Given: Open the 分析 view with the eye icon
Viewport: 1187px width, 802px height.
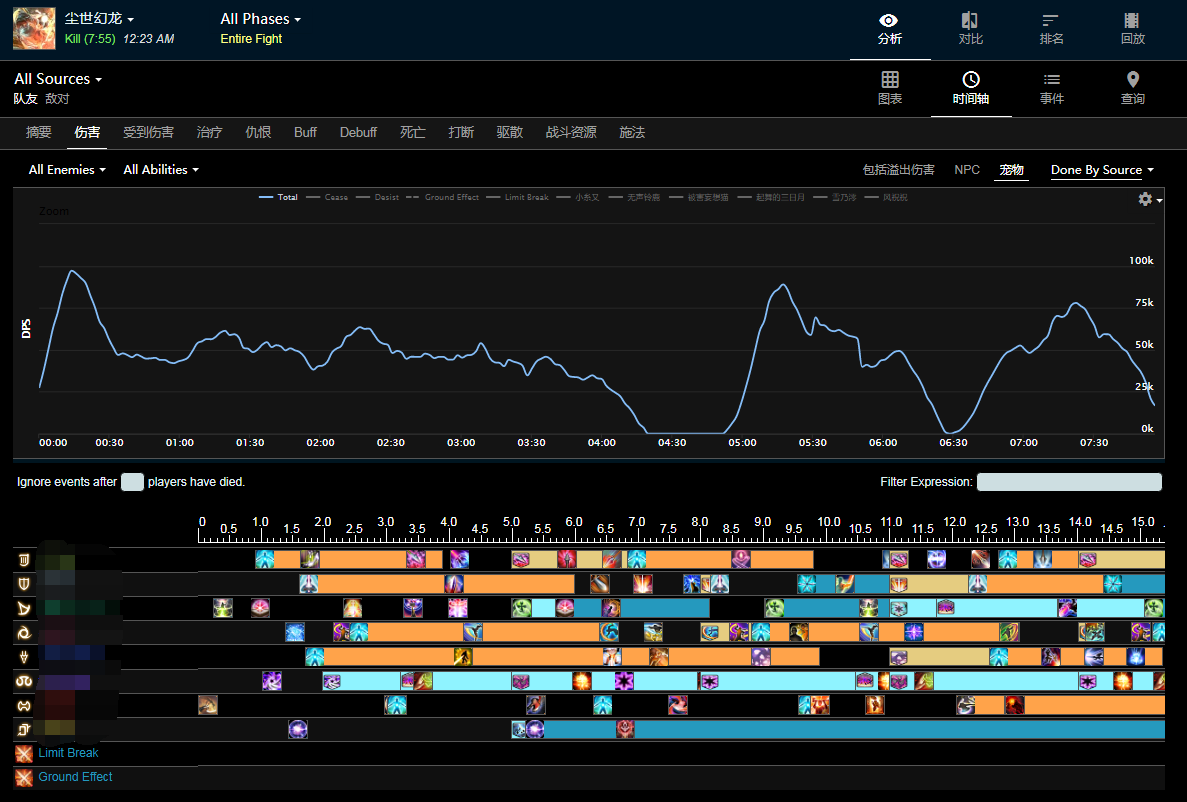Looking at the screenshot, I should tap(889, 29).
